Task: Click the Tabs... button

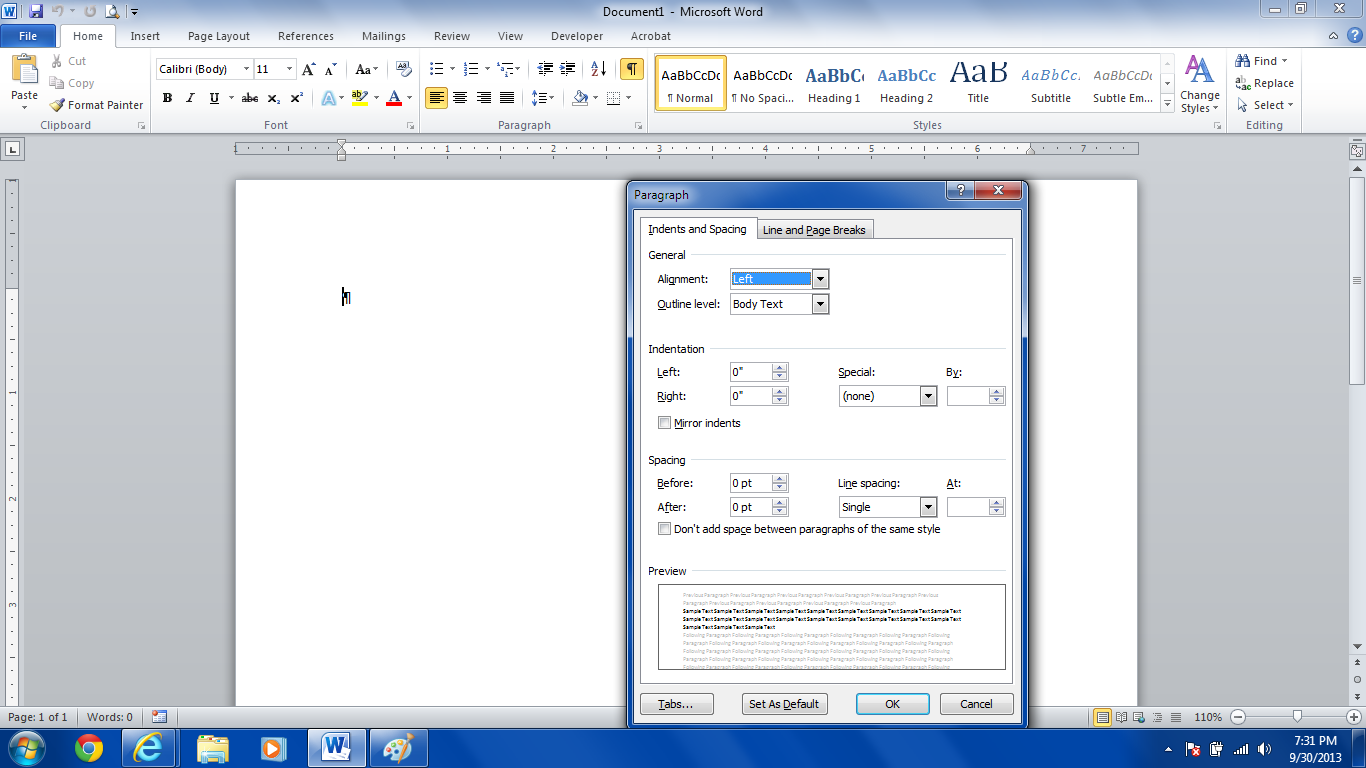Action: coord(676,704)
